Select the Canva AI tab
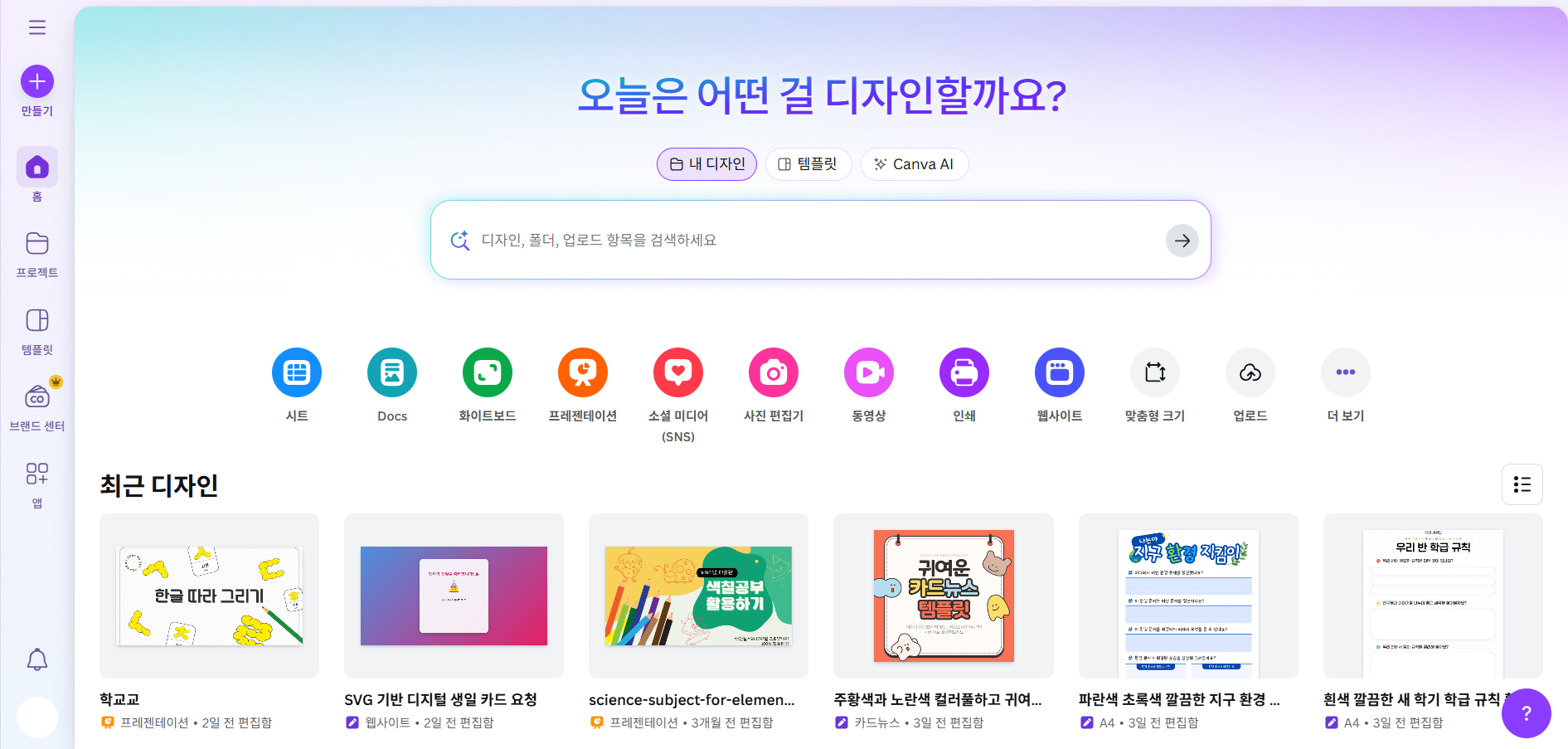The height and width of the screenshot is (749, 1568). (x=915, y=164)
